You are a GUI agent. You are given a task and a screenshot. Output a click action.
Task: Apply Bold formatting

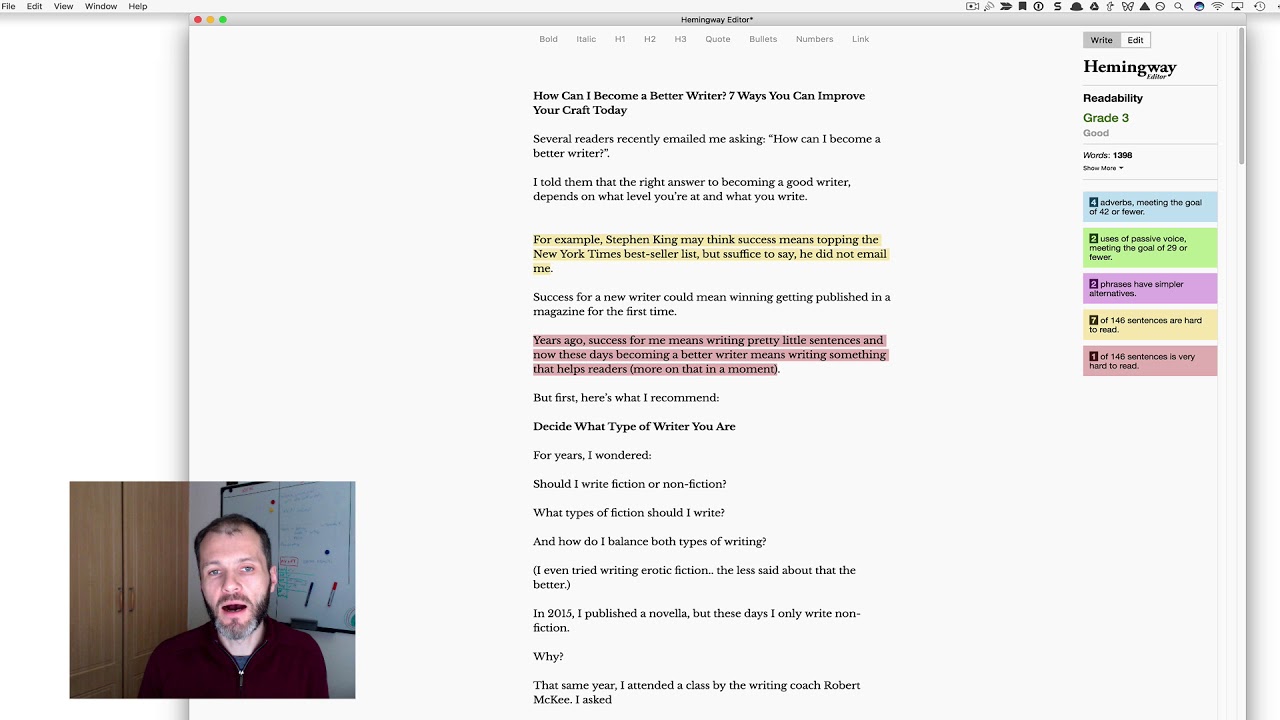tap(548, 39)
